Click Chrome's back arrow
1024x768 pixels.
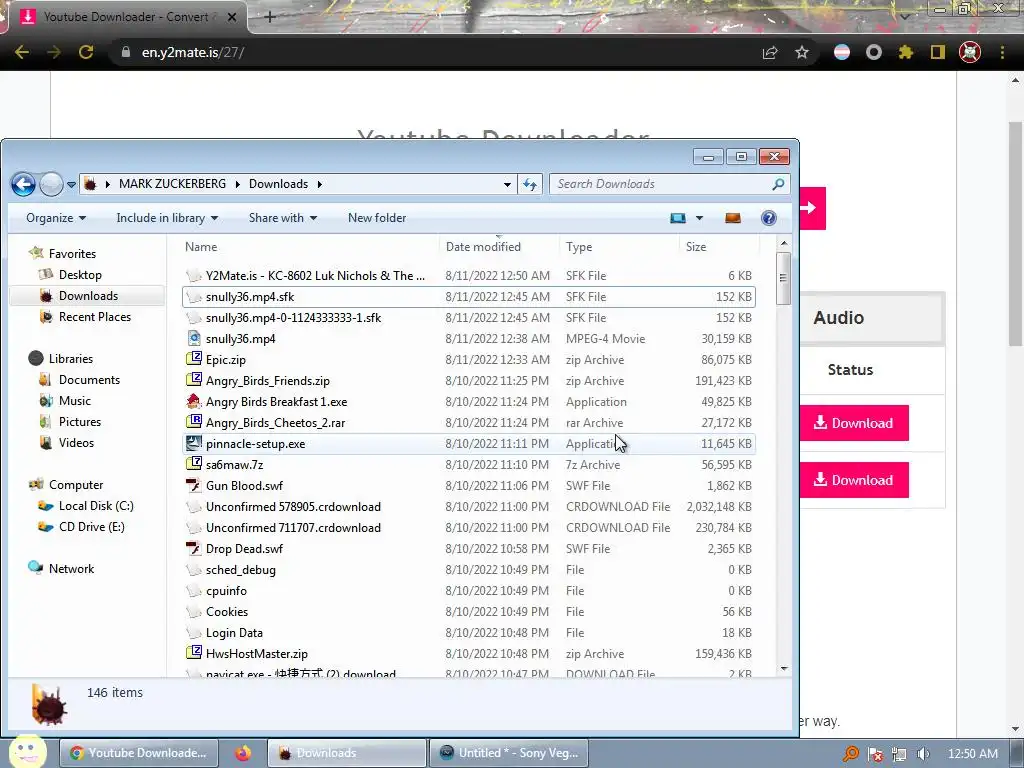[x=22, y=52]
